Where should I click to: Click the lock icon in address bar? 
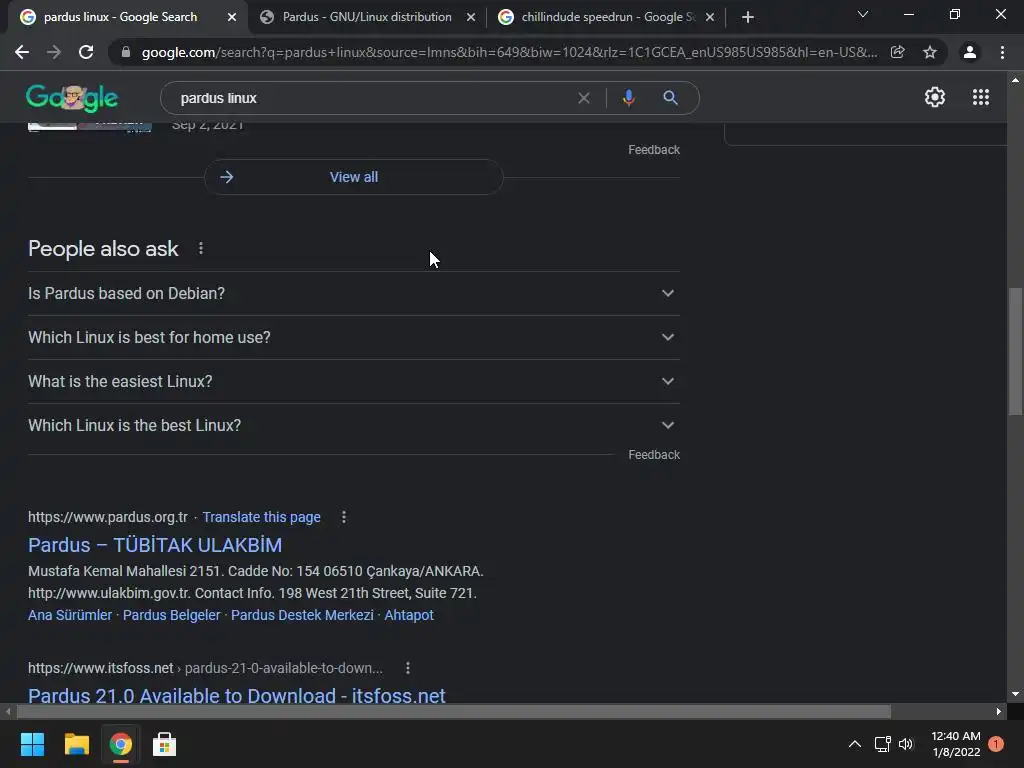click(x=126, y=52)
